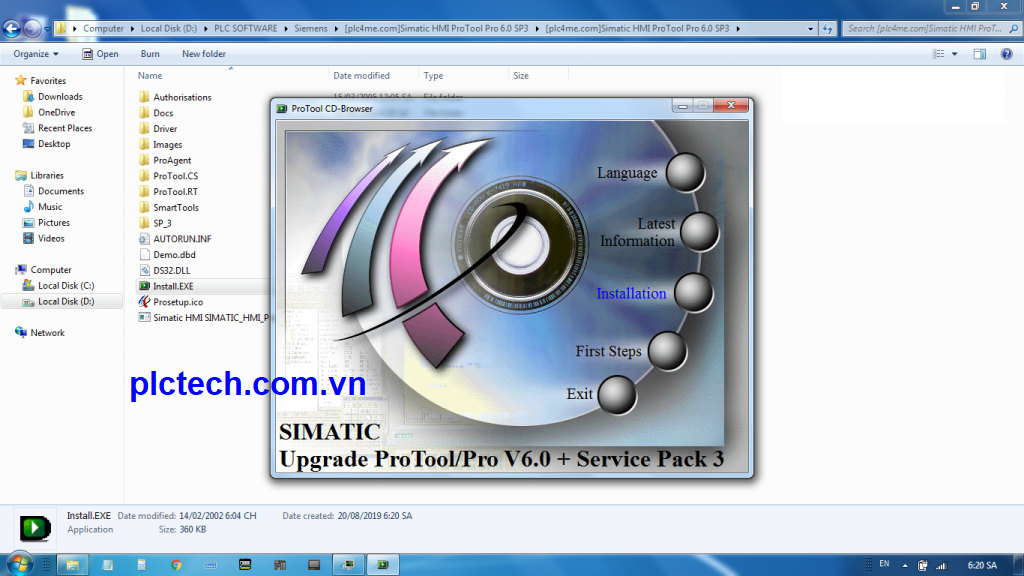Click the Siemens breadcrumb segment

pyautogui.click(x=311, y=29)
